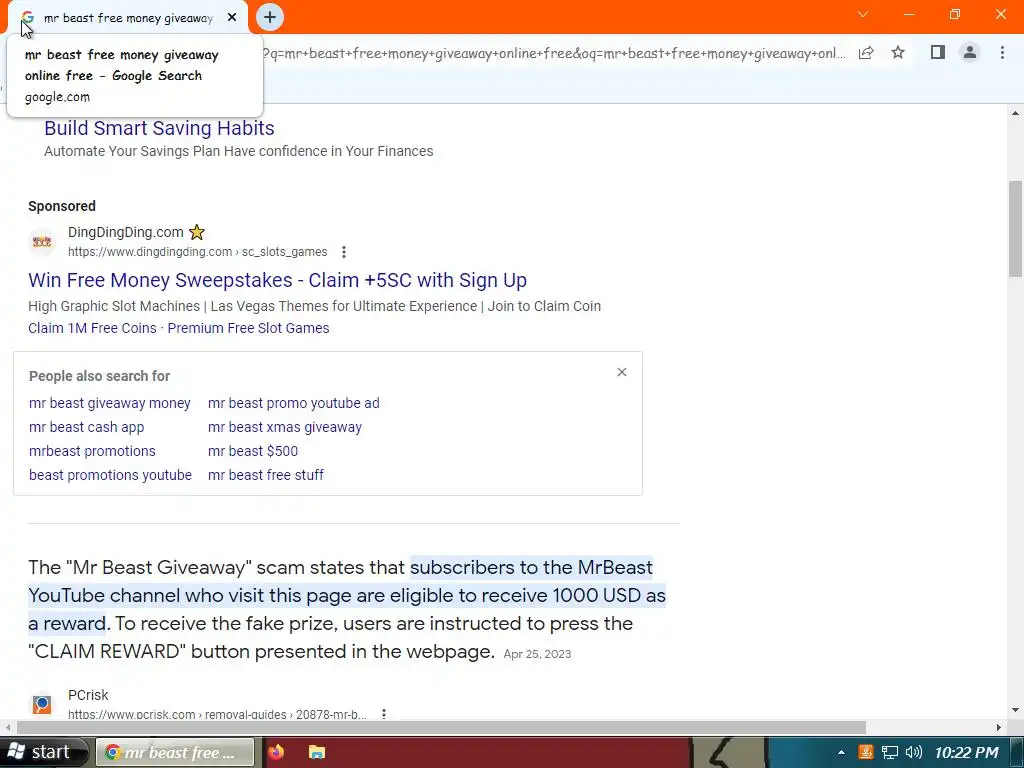The height and width of the screenshot is (768, 1024).
Task: Click the vertical scrollbar down arrow
Action: coord(1016,710)
